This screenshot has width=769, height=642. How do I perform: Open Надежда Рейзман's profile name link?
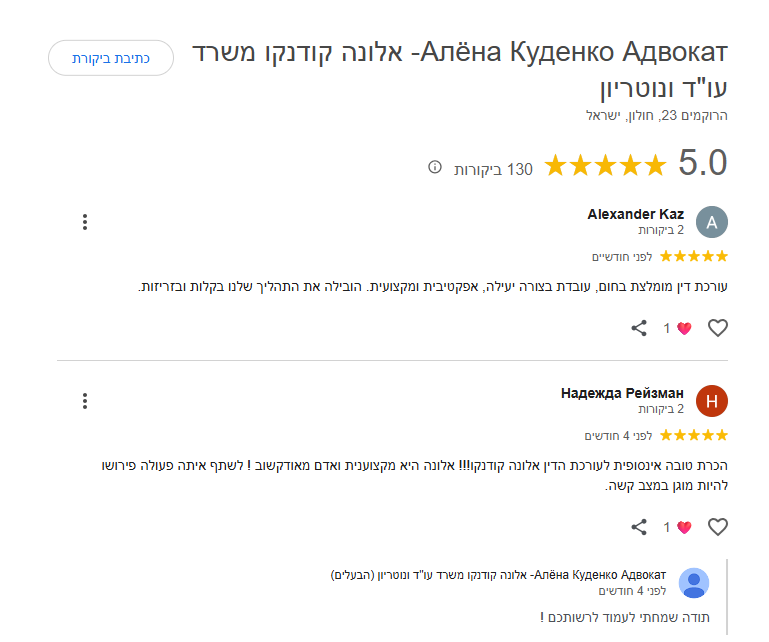point(622,393)
